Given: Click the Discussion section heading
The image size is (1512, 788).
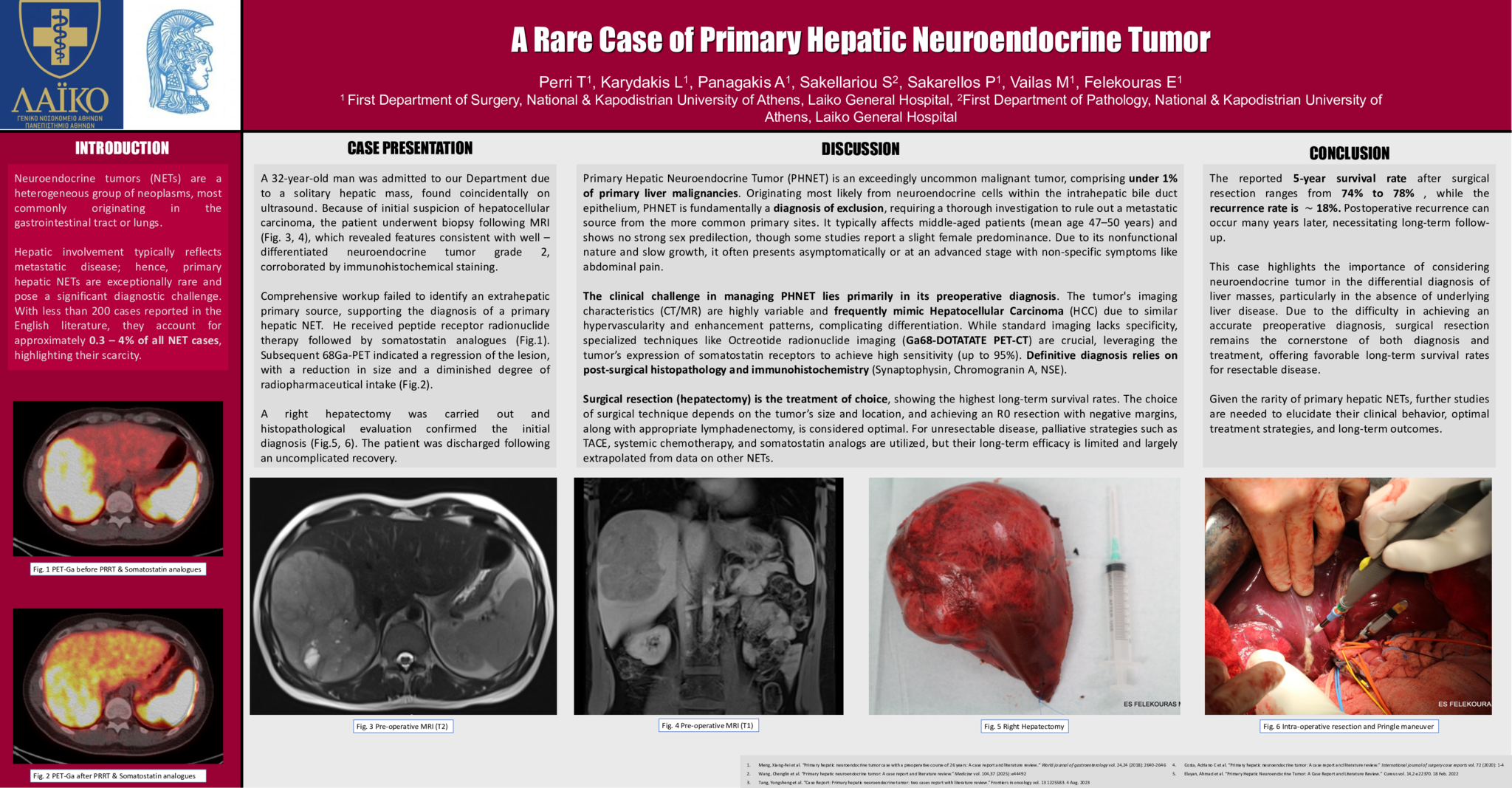Looking at the screenshot, I should coord(860,149).
